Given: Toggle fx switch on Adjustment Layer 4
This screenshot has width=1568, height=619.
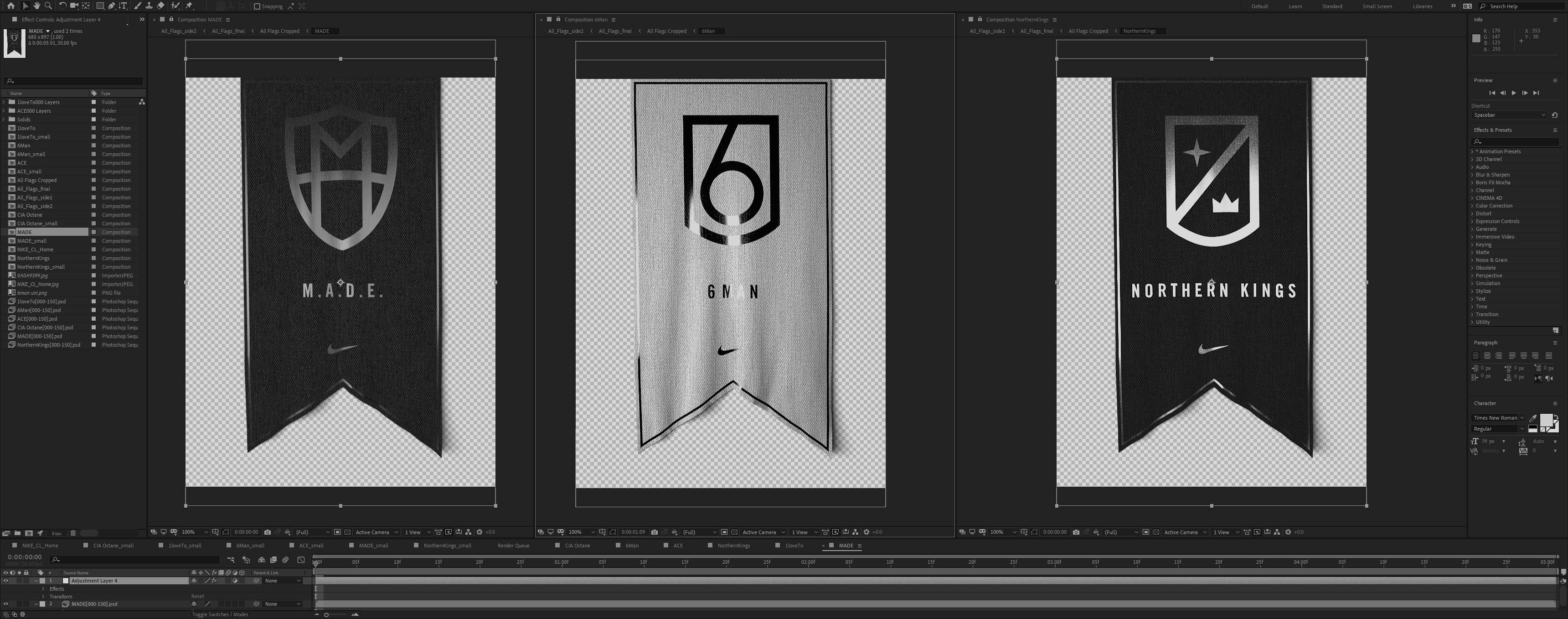Looking at the screenshot, I should (214, 581).
